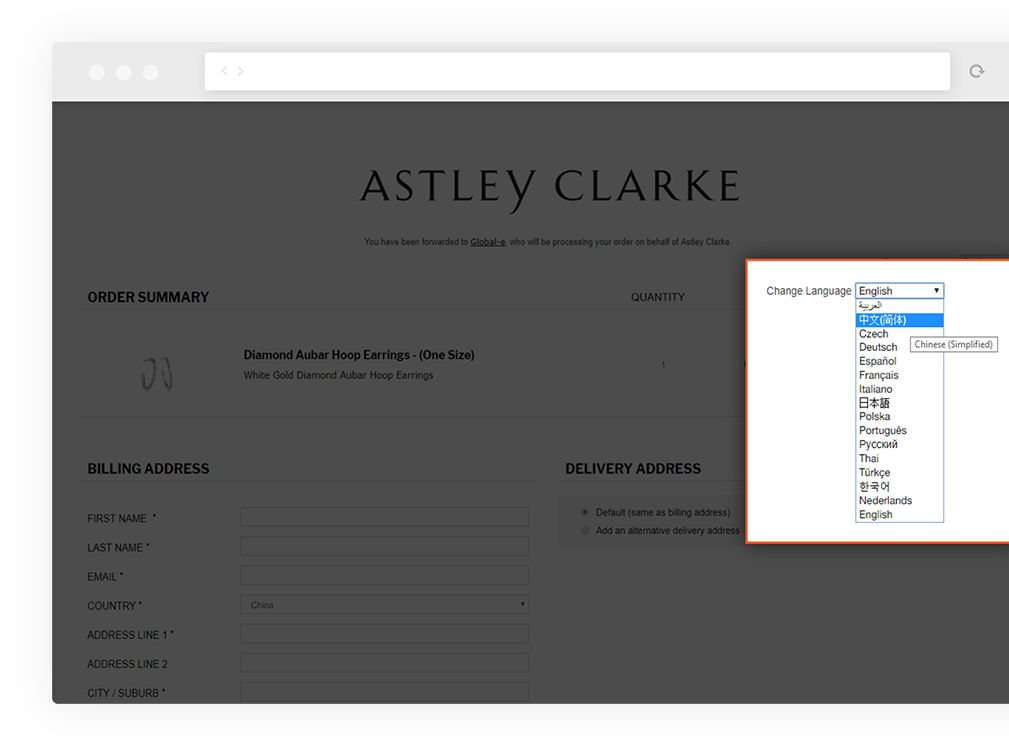Click the ORDER SUMMARY heading

pos(148,297)
